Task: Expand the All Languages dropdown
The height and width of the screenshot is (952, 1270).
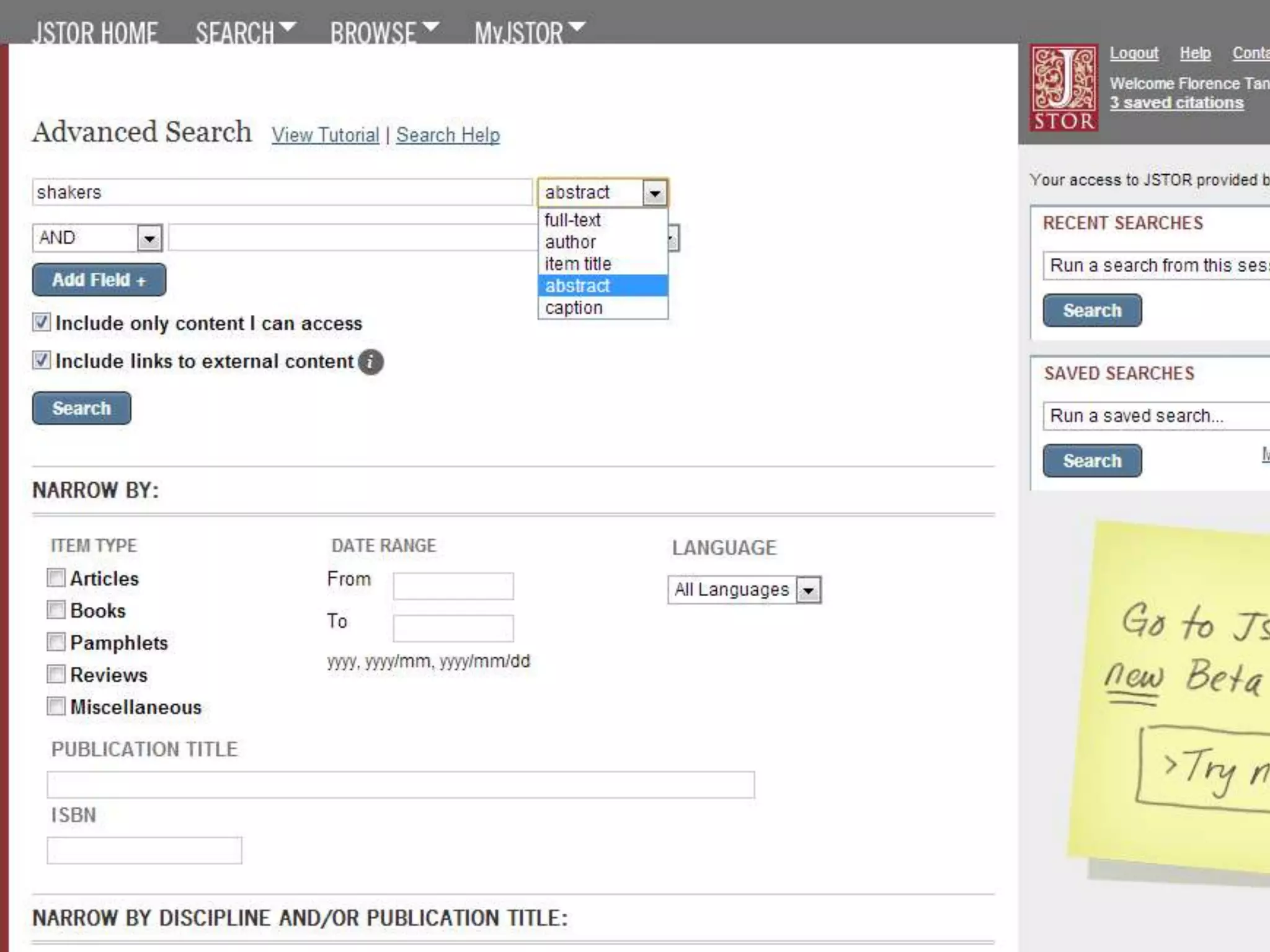Action: (808, 590)
